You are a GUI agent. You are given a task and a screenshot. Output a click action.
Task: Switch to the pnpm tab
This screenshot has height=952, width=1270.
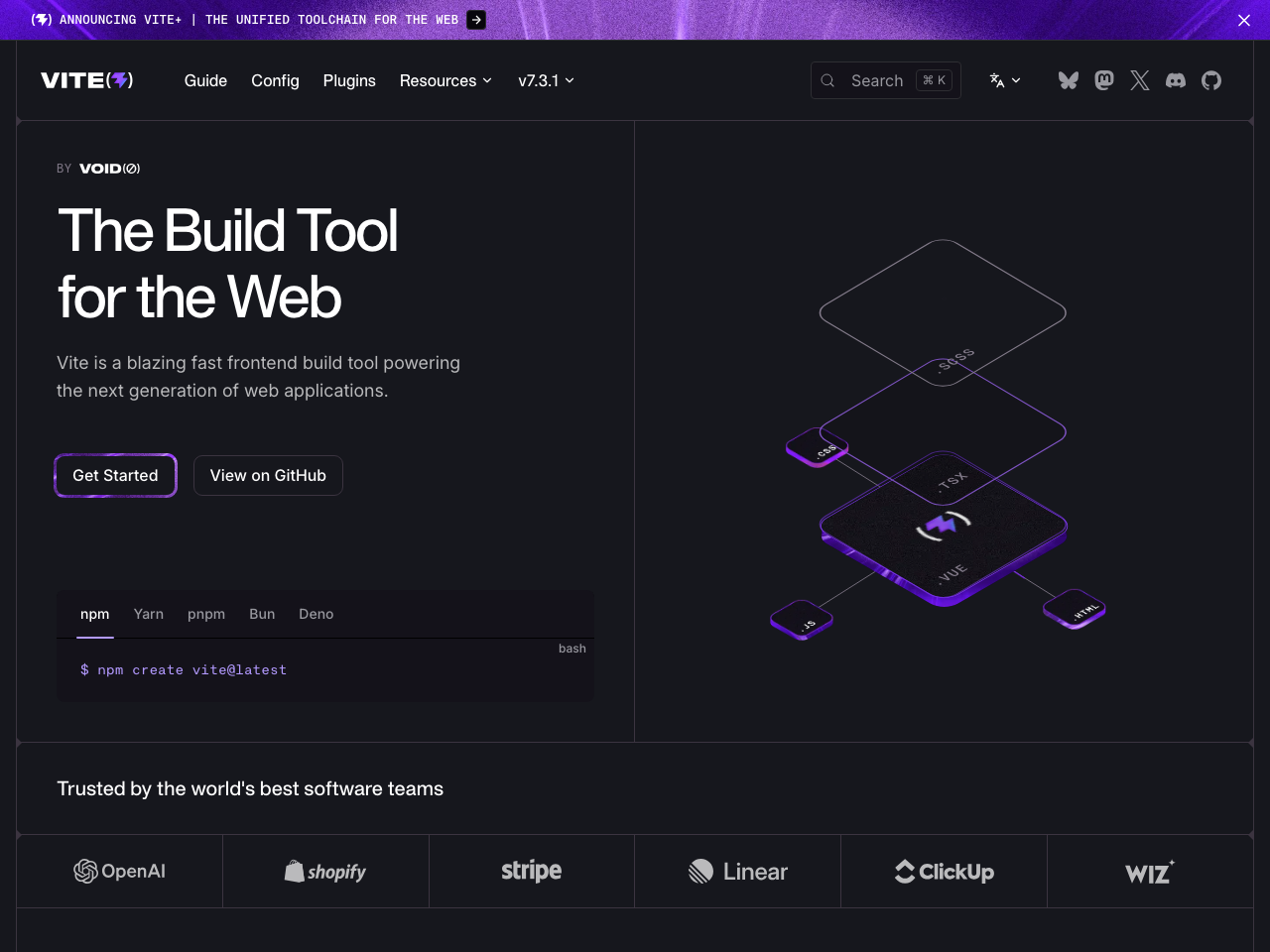coord(206,614)
